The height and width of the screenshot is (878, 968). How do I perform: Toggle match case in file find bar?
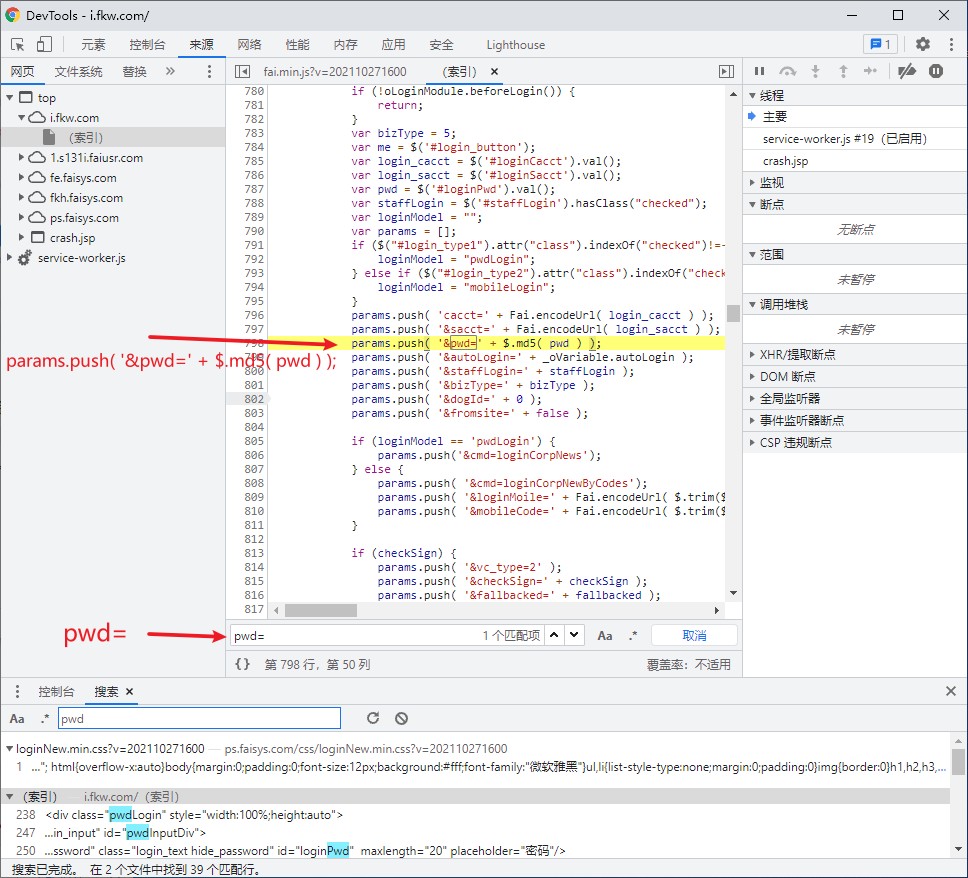click(x=605, y=635)
